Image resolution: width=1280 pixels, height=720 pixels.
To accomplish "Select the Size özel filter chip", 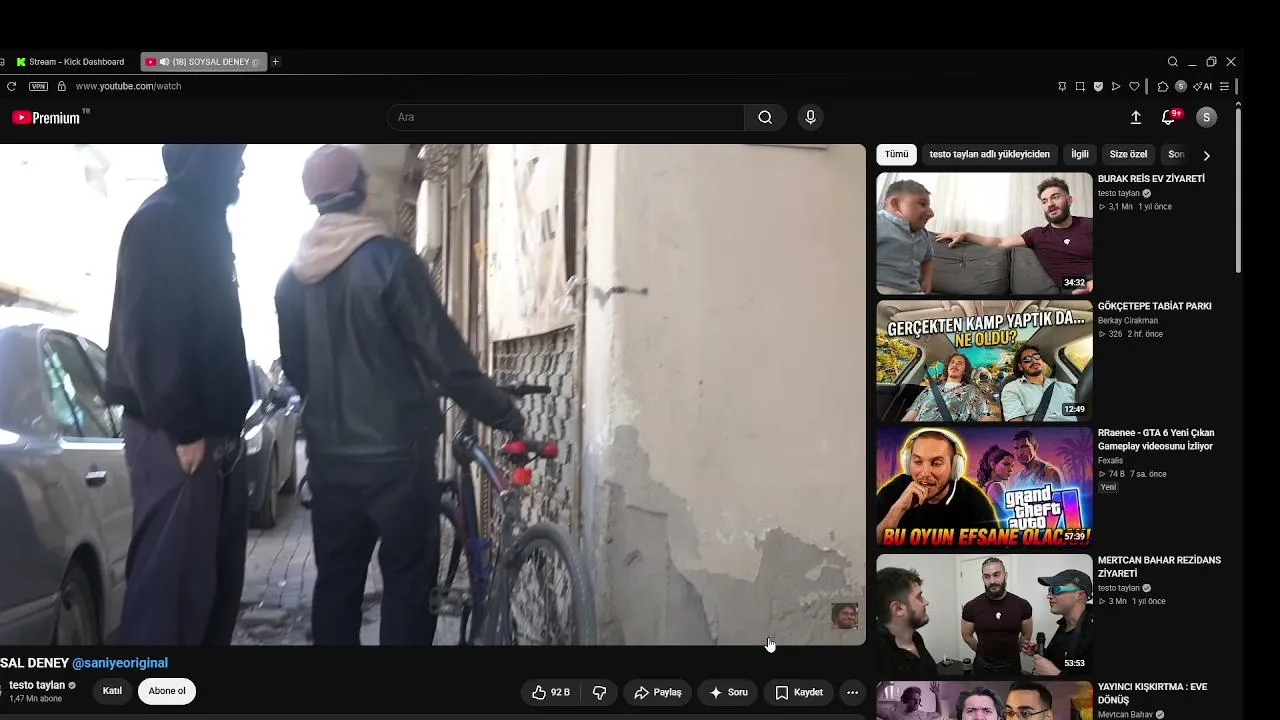I will click(1129, 154).
